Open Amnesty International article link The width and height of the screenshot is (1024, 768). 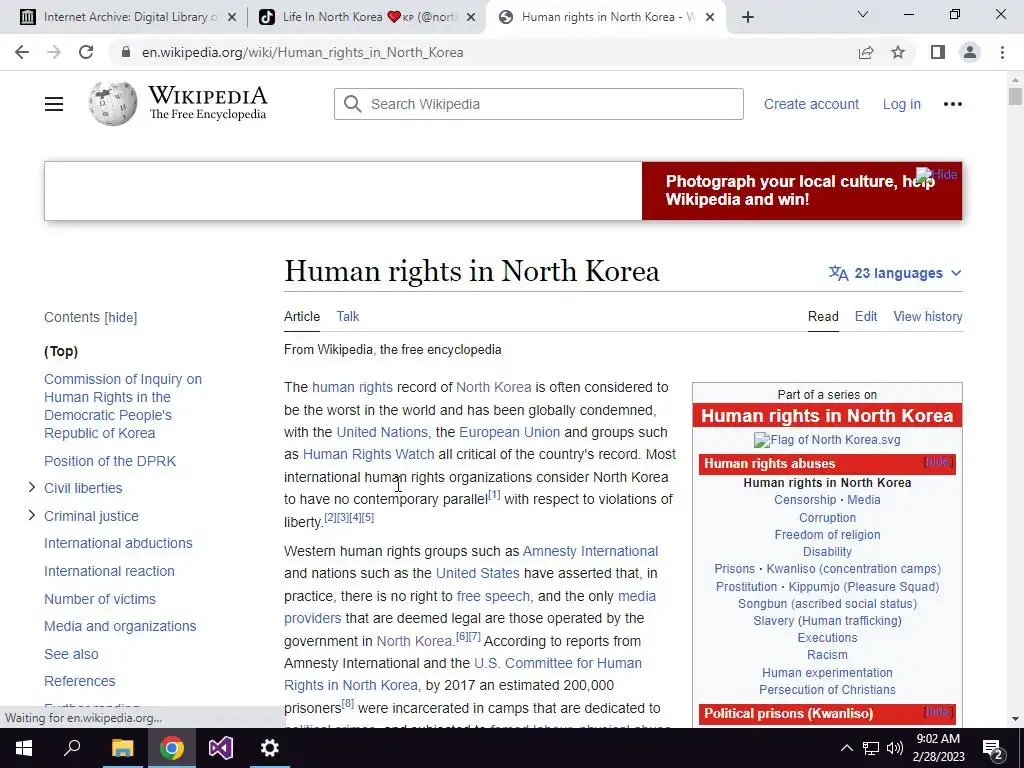click(x=590, y=551)
